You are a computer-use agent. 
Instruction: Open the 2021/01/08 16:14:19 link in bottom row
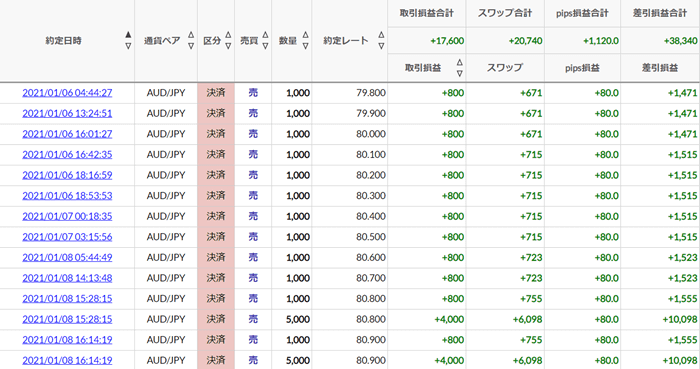point(67,360)
